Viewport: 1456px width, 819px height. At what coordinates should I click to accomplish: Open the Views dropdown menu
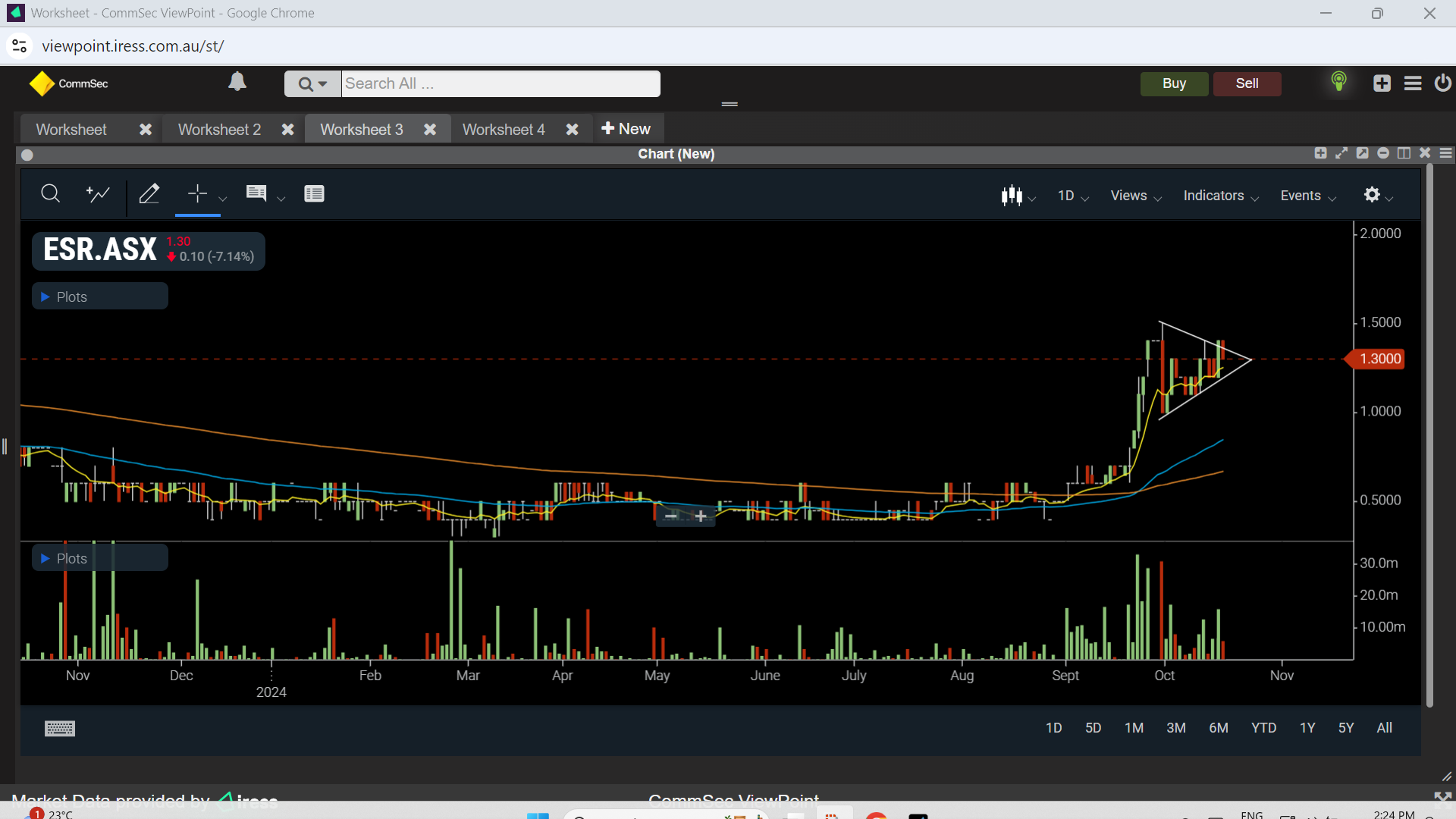point(1136,196)
